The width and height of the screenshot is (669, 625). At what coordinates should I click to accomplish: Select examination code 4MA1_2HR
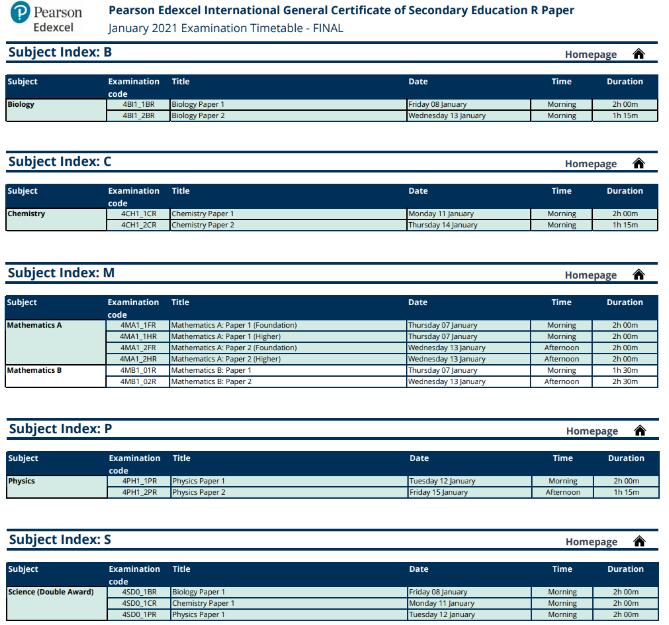(x=138, y=359)
